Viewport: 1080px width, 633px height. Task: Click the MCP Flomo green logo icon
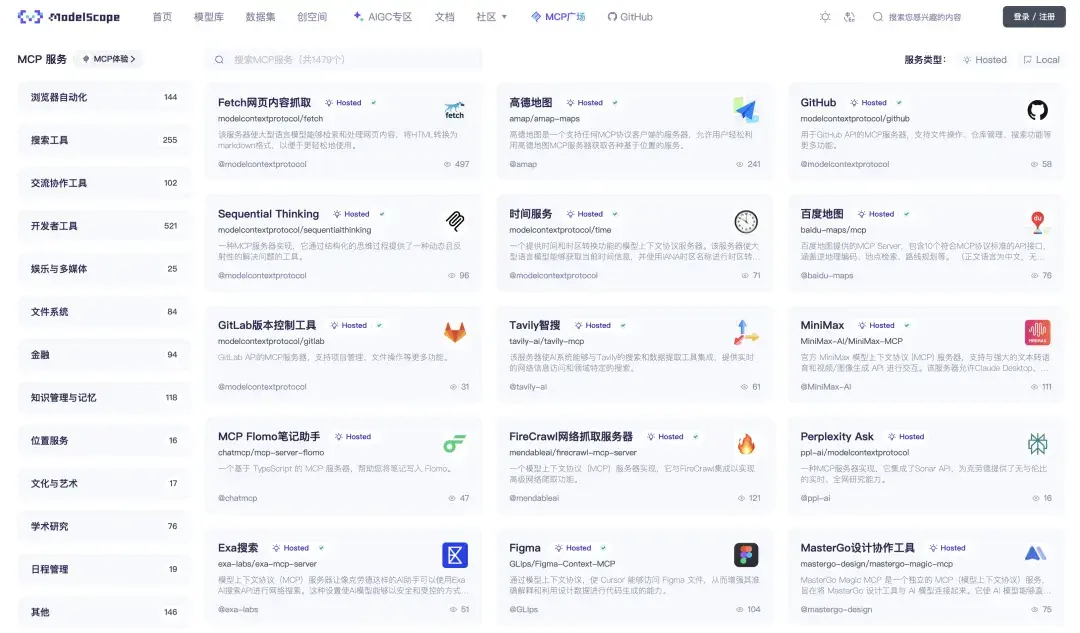coord(455,444)
